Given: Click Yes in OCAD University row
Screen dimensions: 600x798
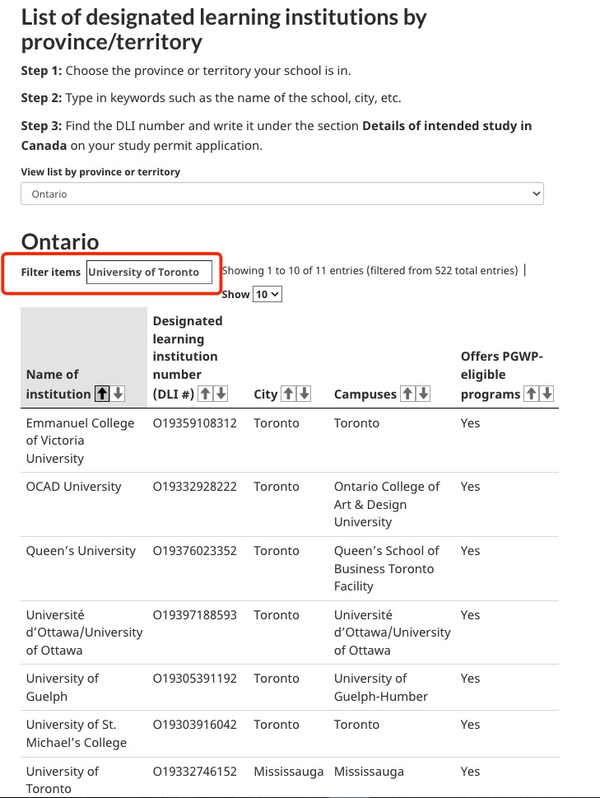Looking at the screenshot, I should 470,487.
